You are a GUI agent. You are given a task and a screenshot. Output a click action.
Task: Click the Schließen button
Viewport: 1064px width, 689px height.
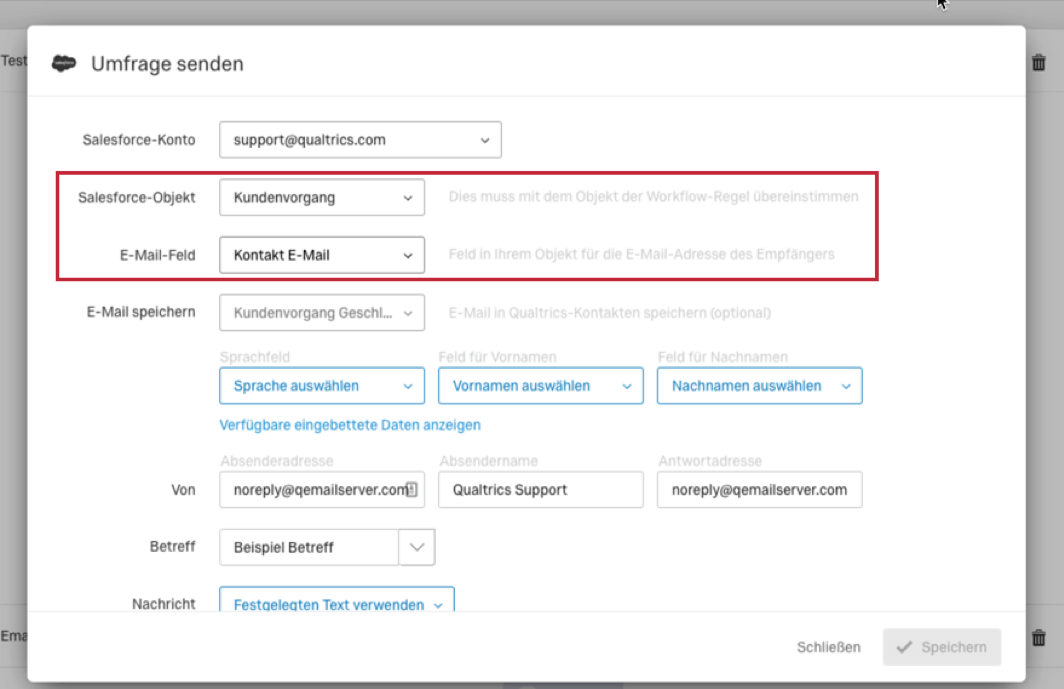829,647
